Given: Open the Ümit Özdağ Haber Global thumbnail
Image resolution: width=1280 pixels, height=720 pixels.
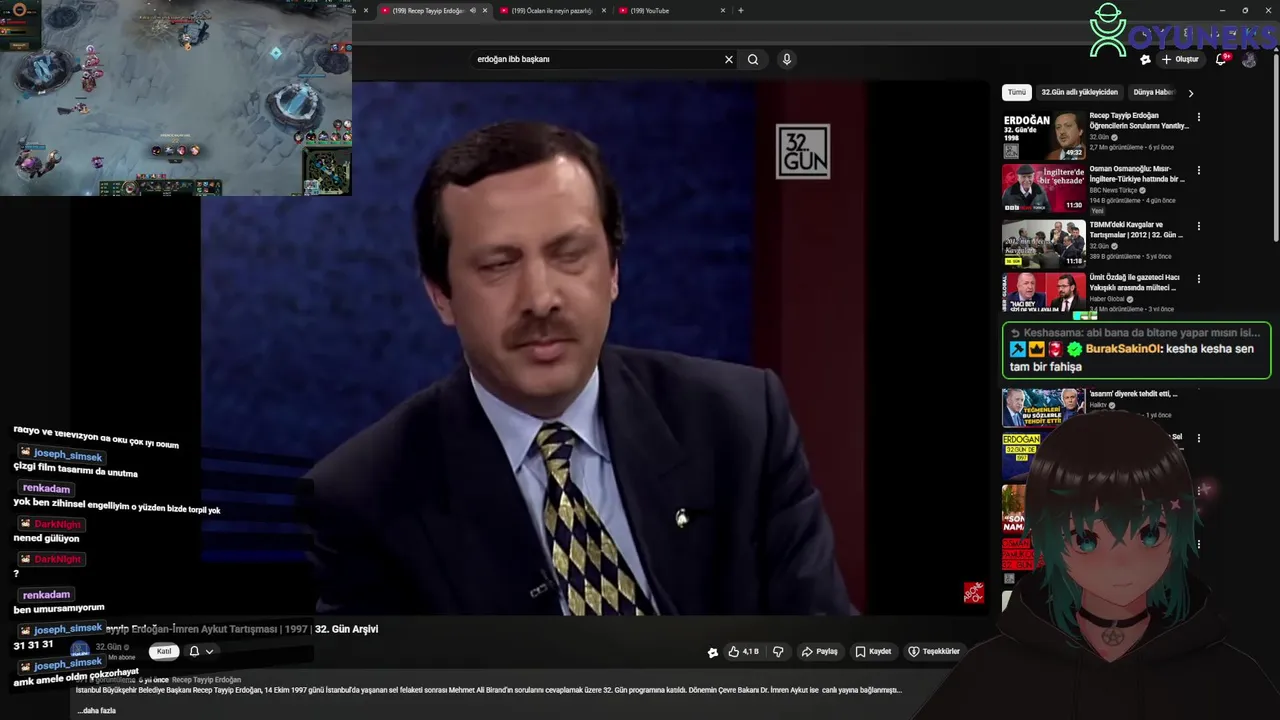Looking at the screenshot, I should (x=1043, y=294).
